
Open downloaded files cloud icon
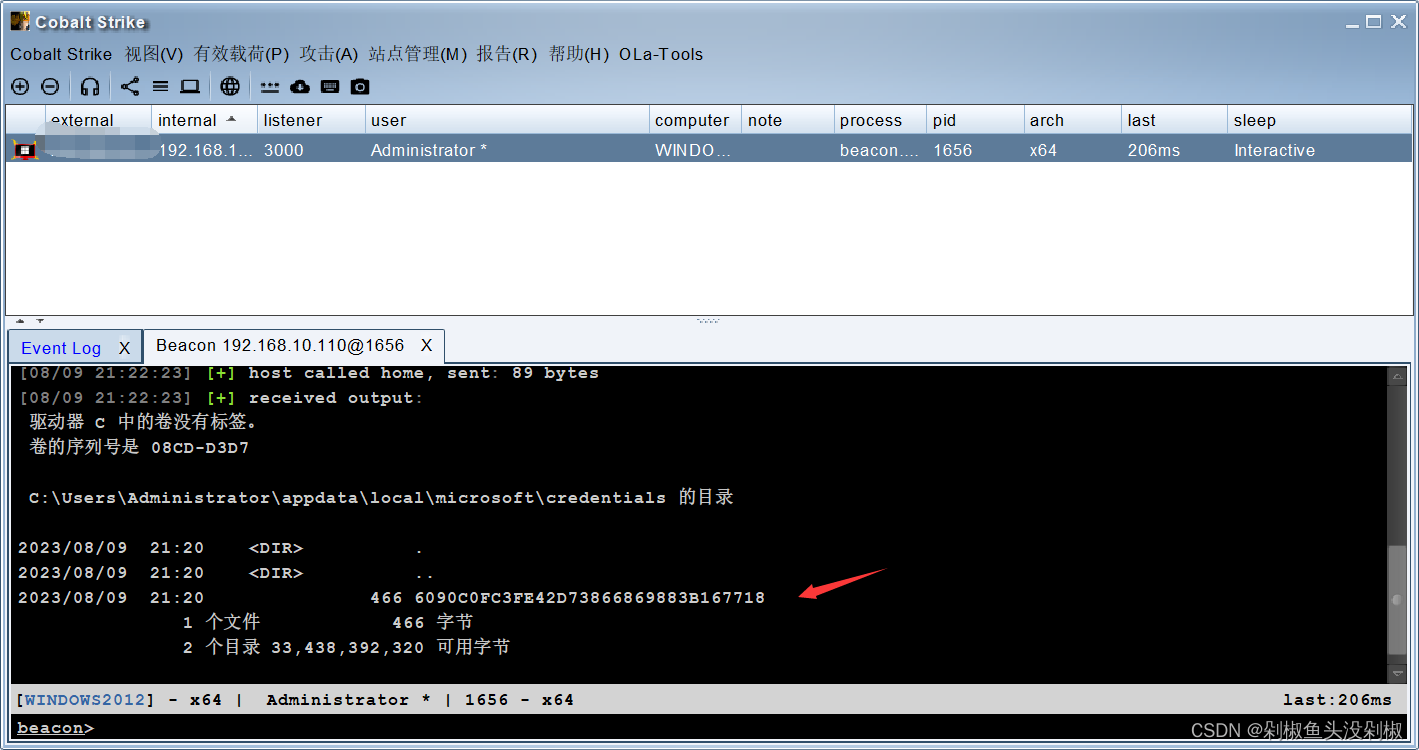tap(300, 87)
